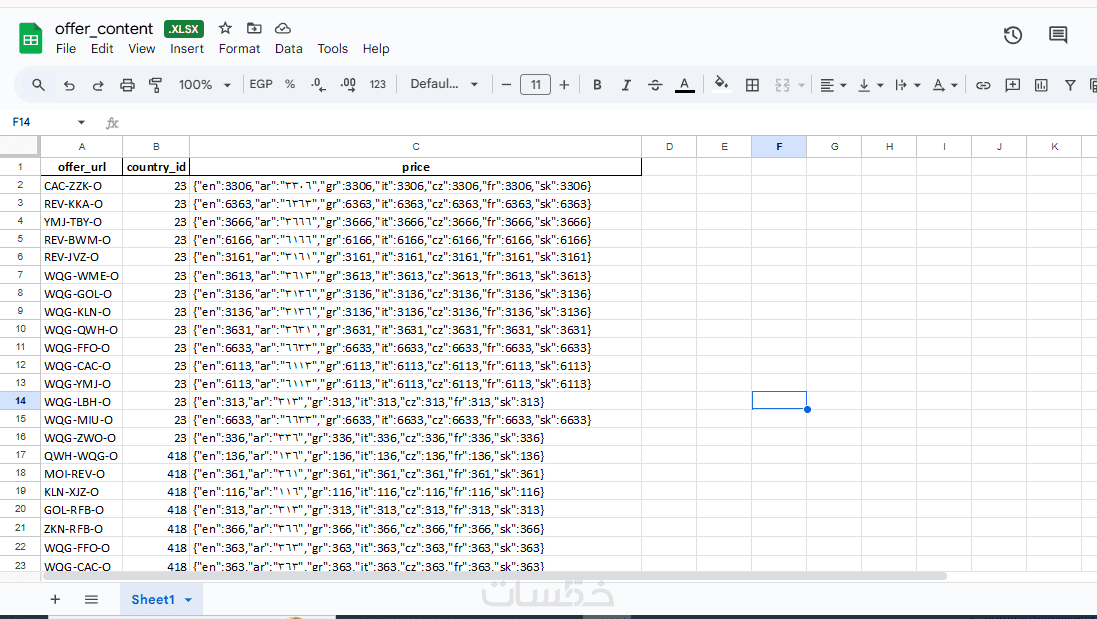Toggle italic formatting

click(626, 85)
